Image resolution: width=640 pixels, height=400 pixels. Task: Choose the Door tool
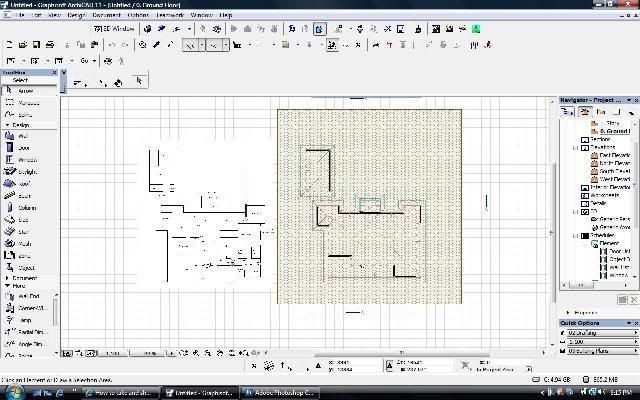click(29, 148)
